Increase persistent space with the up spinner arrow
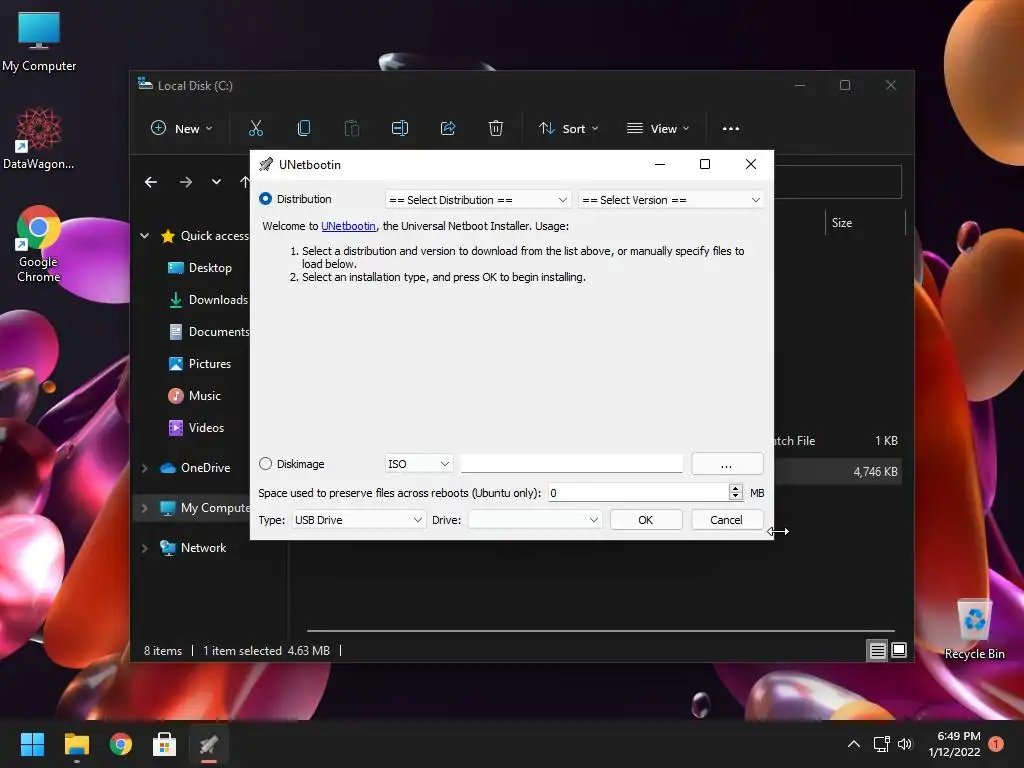 click(x=736, y=488)
